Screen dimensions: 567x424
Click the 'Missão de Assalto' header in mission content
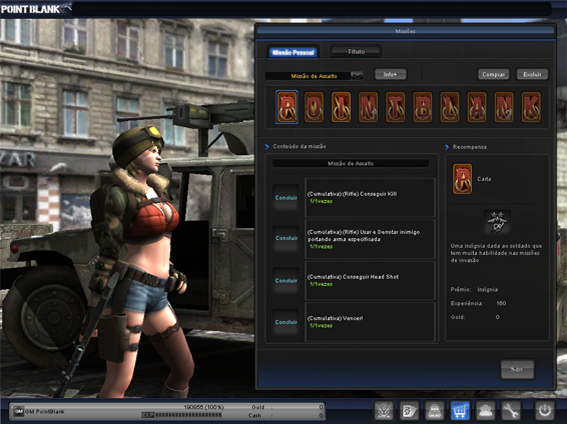[x=351, y=163]
